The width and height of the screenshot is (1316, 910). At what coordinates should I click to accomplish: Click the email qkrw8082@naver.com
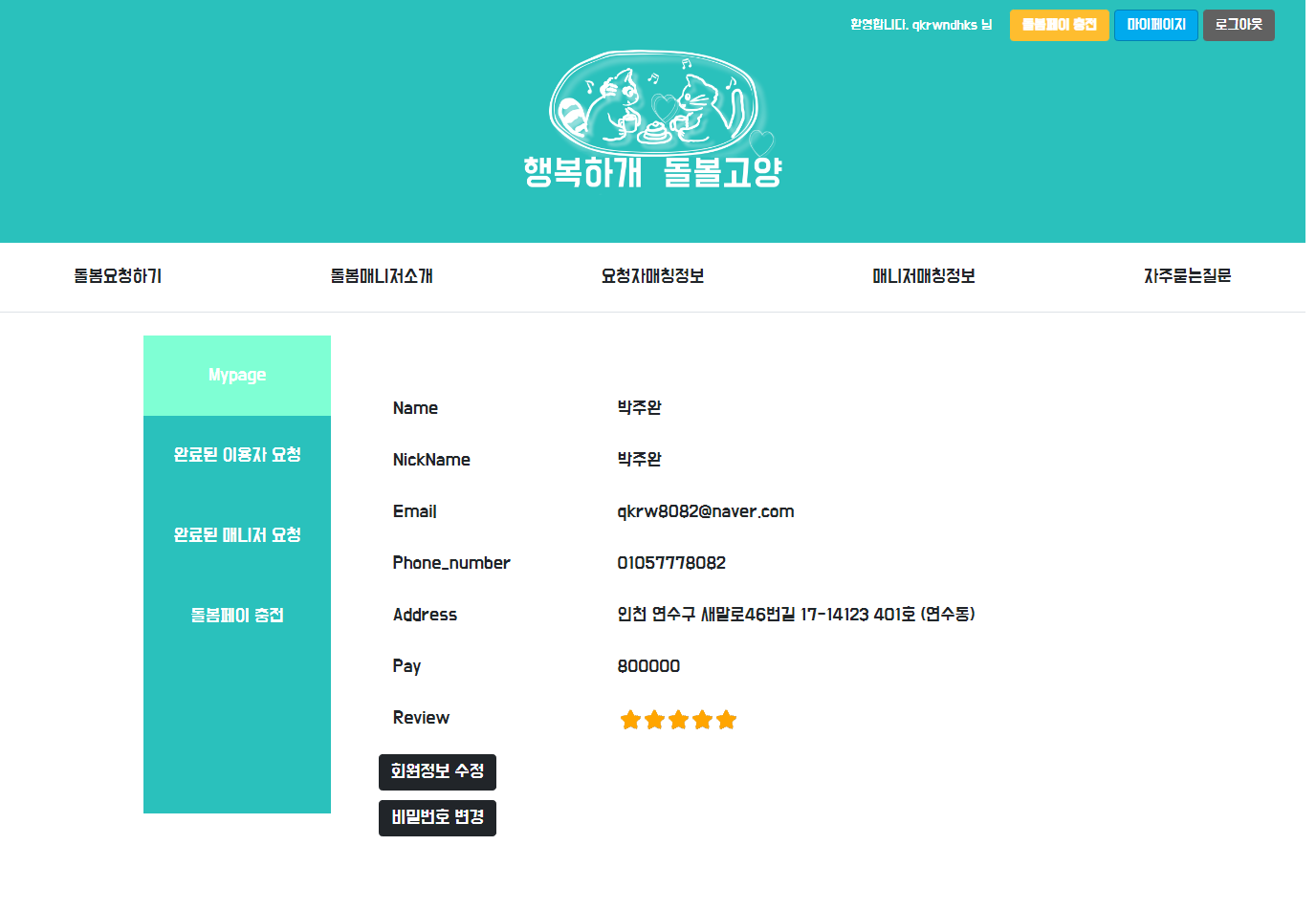[706, 511]
